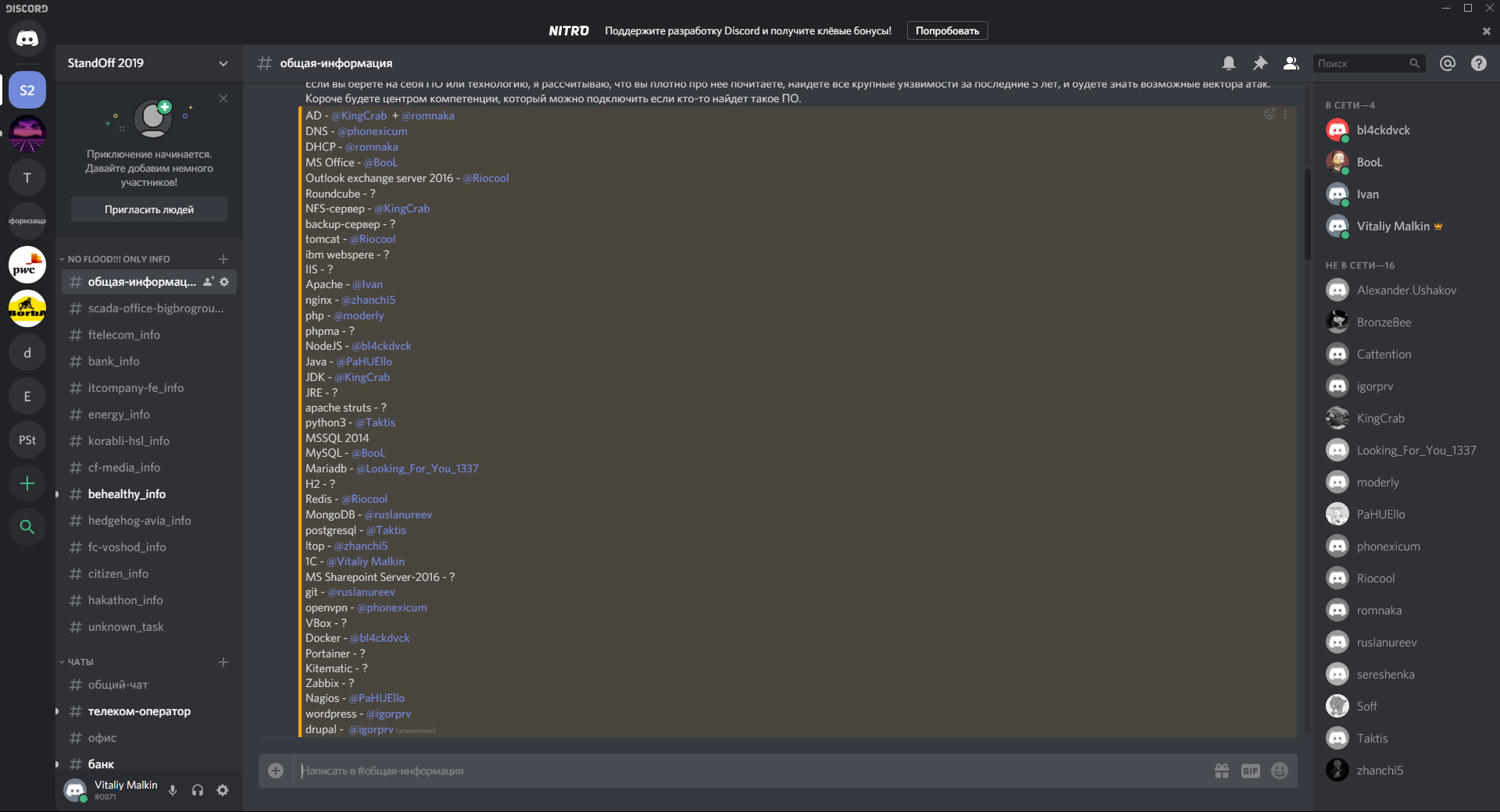Open Discord home direct messages icon
Image resolution: width=1500 pixels, height=812 pixels.
pyautogui.click(x=27, y=38)
